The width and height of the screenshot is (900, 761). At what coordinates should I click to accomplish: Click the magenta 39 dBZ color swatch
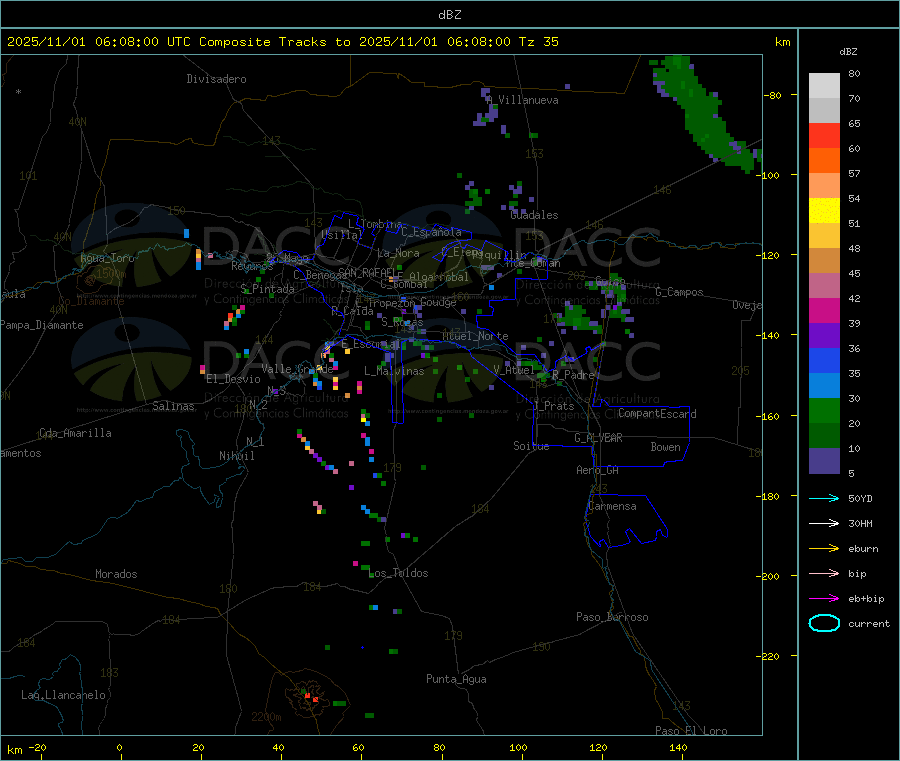click(x=824, y=310)
